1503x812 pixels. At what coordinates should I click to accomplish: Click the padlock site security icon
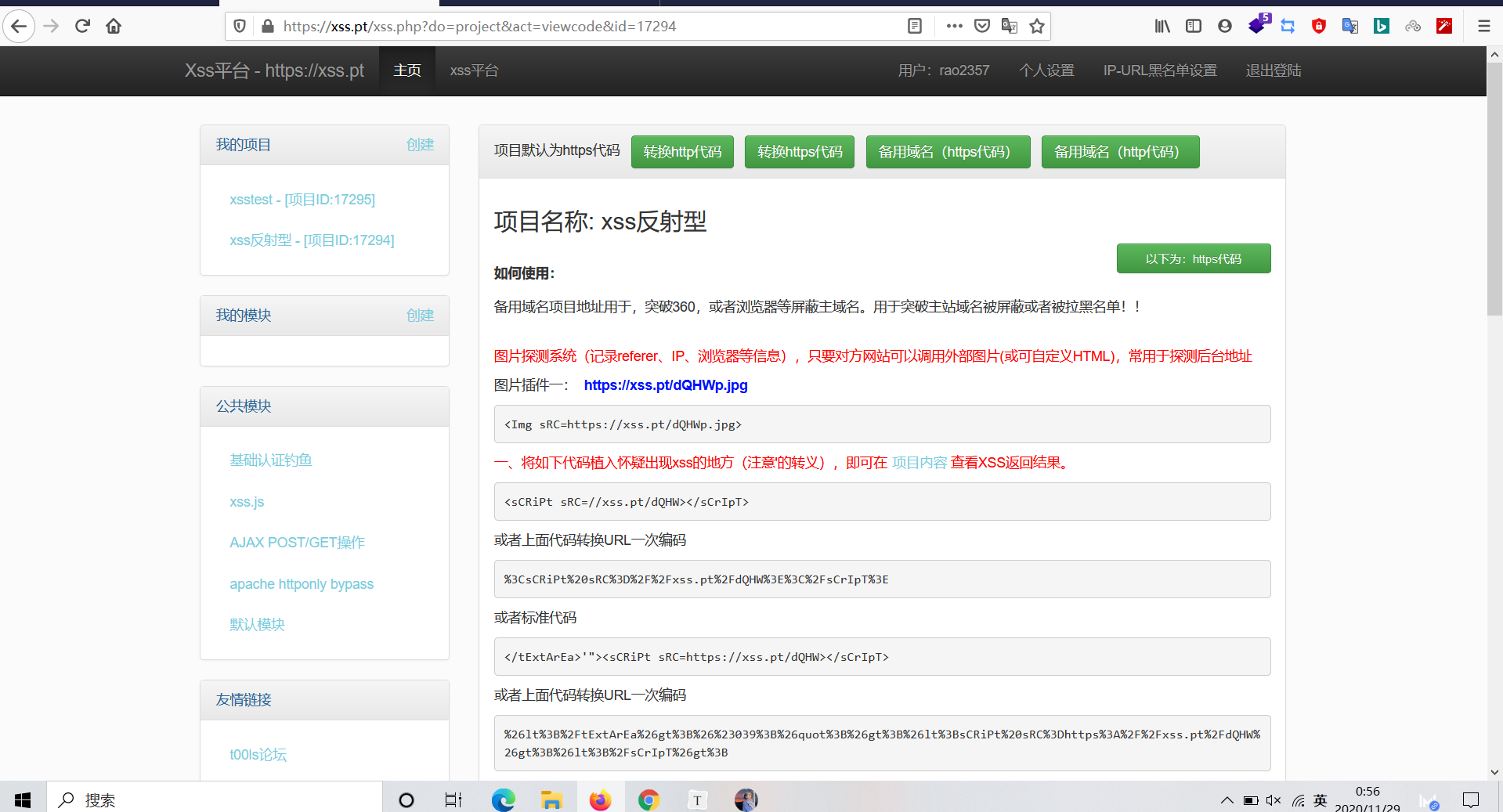click(x=268, y=27)
